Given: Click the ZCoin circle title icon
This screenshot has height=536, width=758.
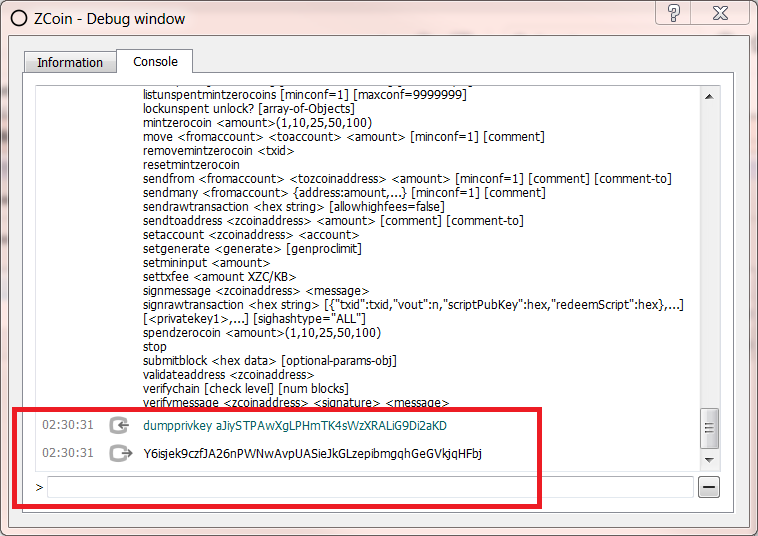Looking at the screenshot, I should (19, 18).
